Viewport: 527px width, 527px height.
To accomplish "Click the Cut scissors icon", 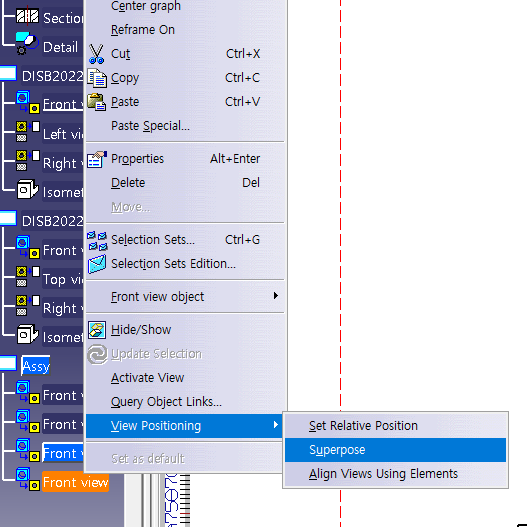I will pyautogui.click(x=96, y=54).
